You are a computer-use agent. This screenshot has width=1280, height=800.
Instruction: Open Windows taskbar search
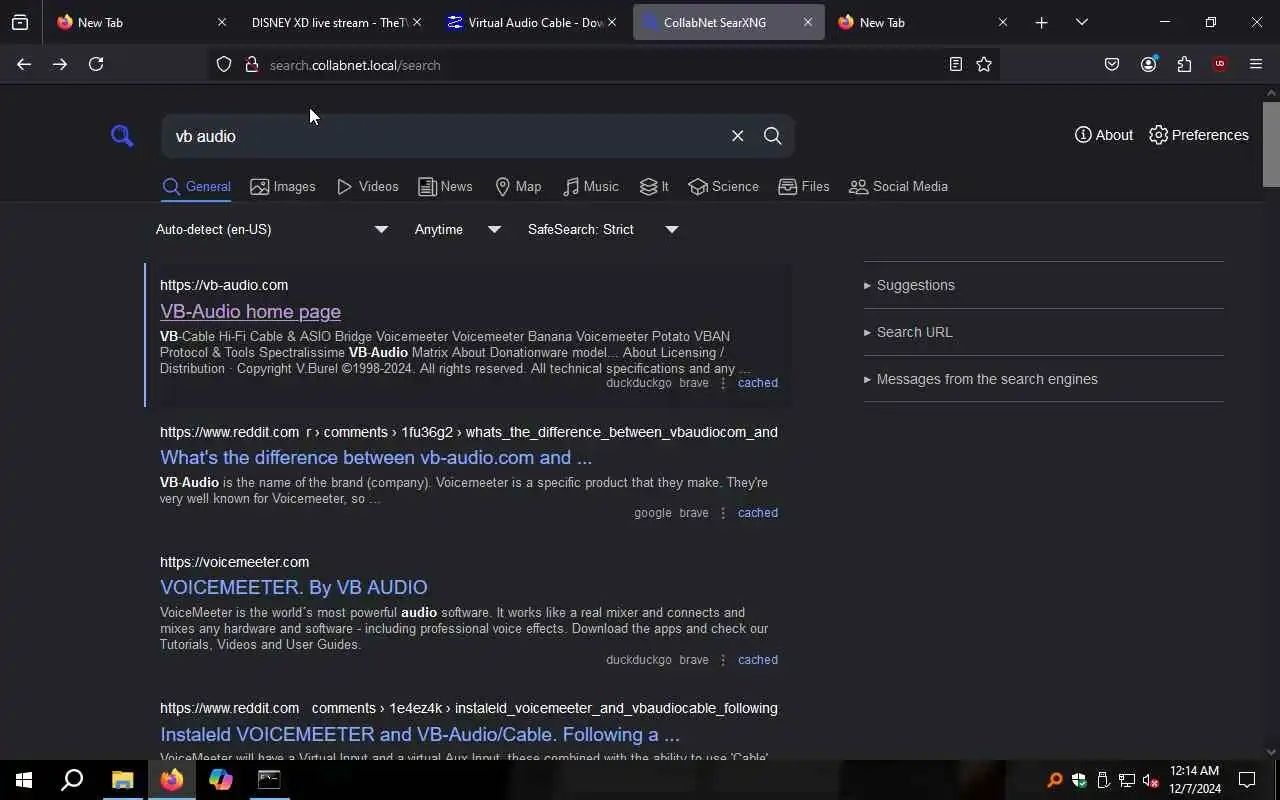72,780
